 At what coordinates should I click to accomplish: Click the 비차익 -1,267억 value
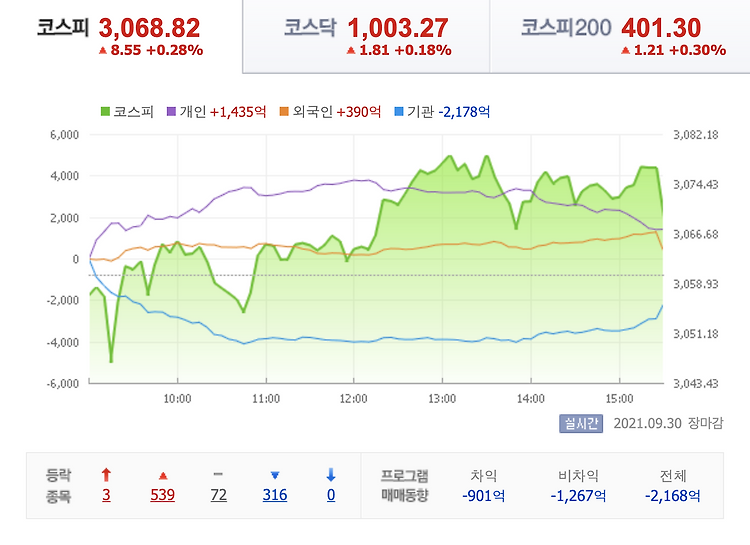578,496
